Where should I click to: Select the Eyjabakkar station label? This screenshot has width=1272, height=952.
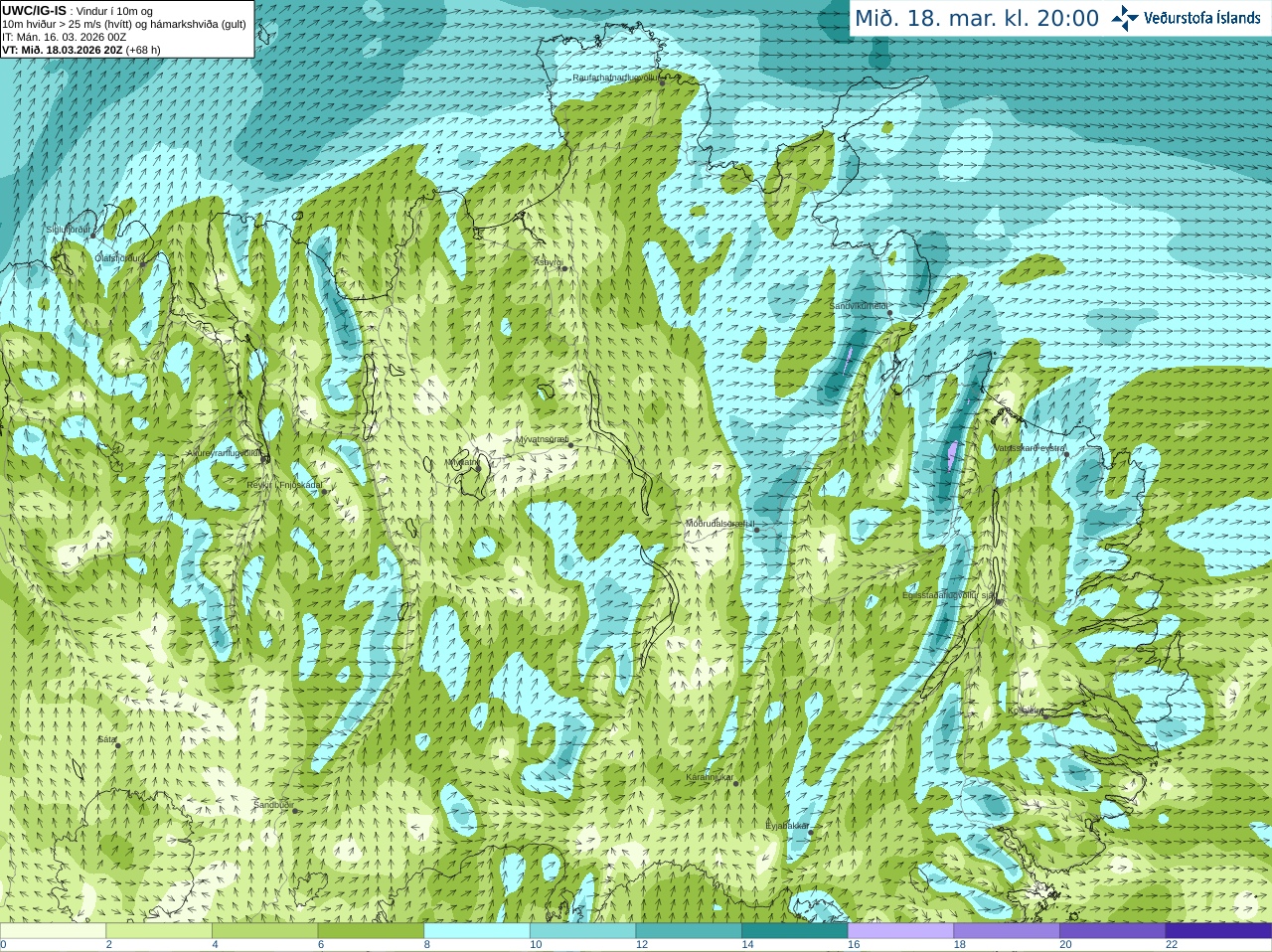click(786, 826)
